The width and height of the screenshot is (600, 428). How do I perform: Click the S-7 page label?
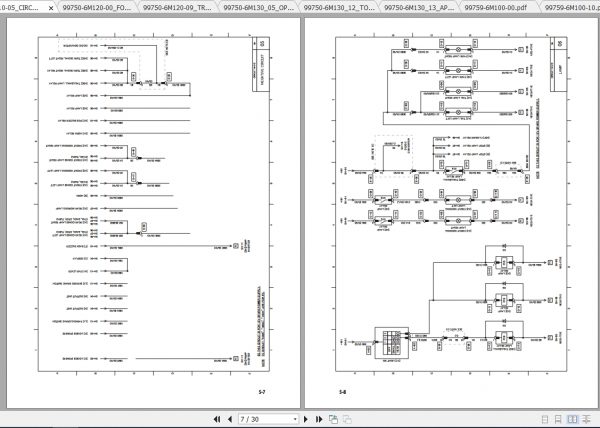[262, 392]
